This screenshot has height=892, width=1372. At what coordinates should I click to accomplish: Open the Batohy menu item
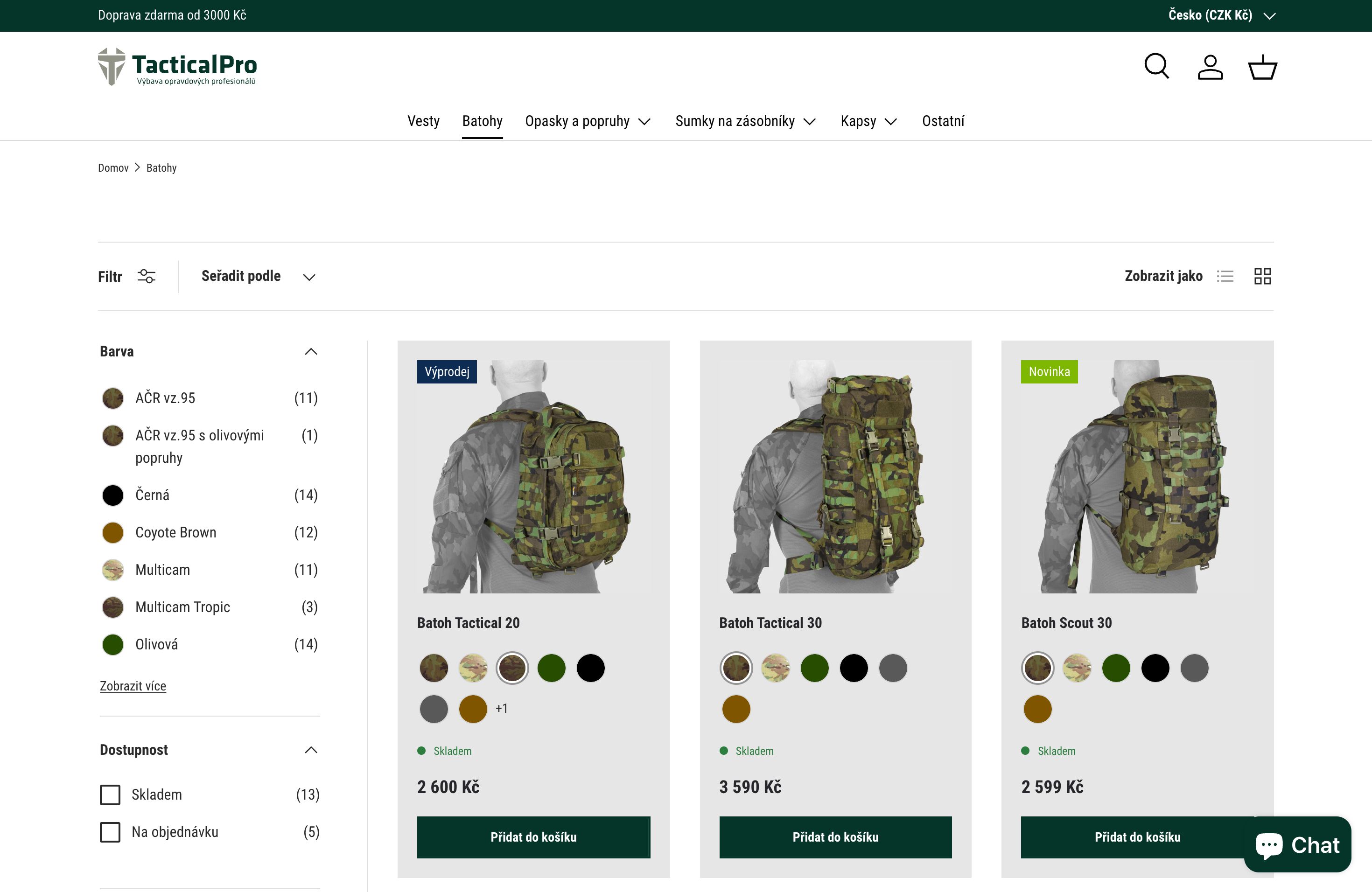tap(482, 121)
